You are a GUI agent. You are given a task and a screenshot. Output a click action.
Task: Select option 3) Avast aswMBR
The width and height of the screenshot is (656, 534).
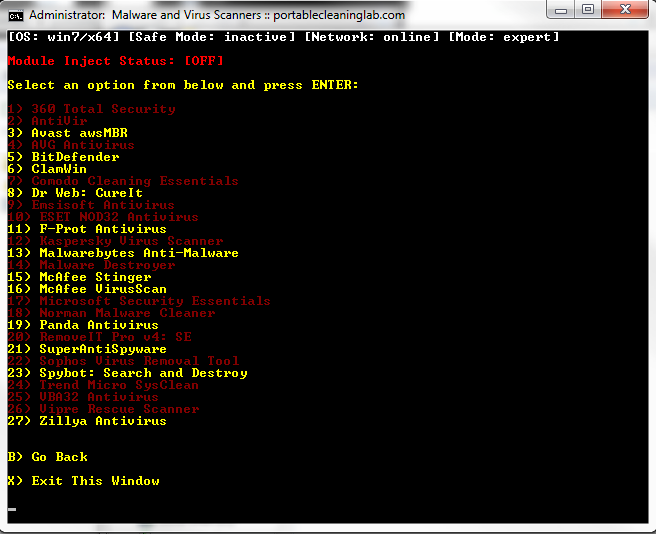click(67, 133)
